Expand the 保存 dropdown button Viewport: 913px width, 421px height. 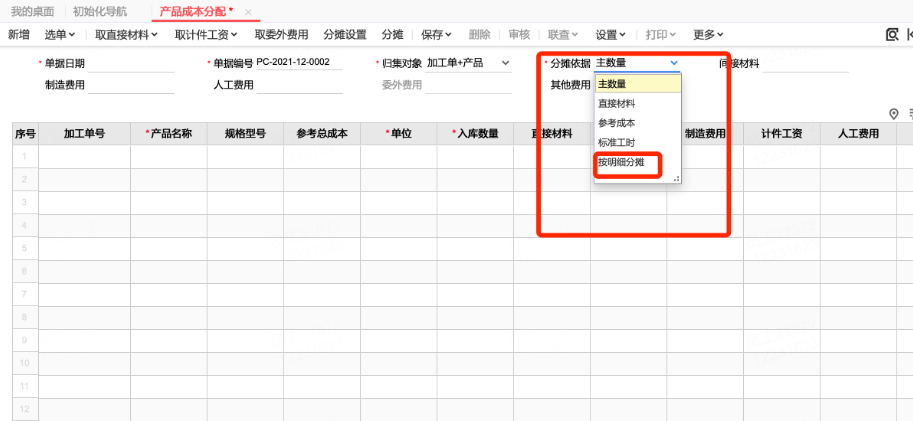[436, 35]
